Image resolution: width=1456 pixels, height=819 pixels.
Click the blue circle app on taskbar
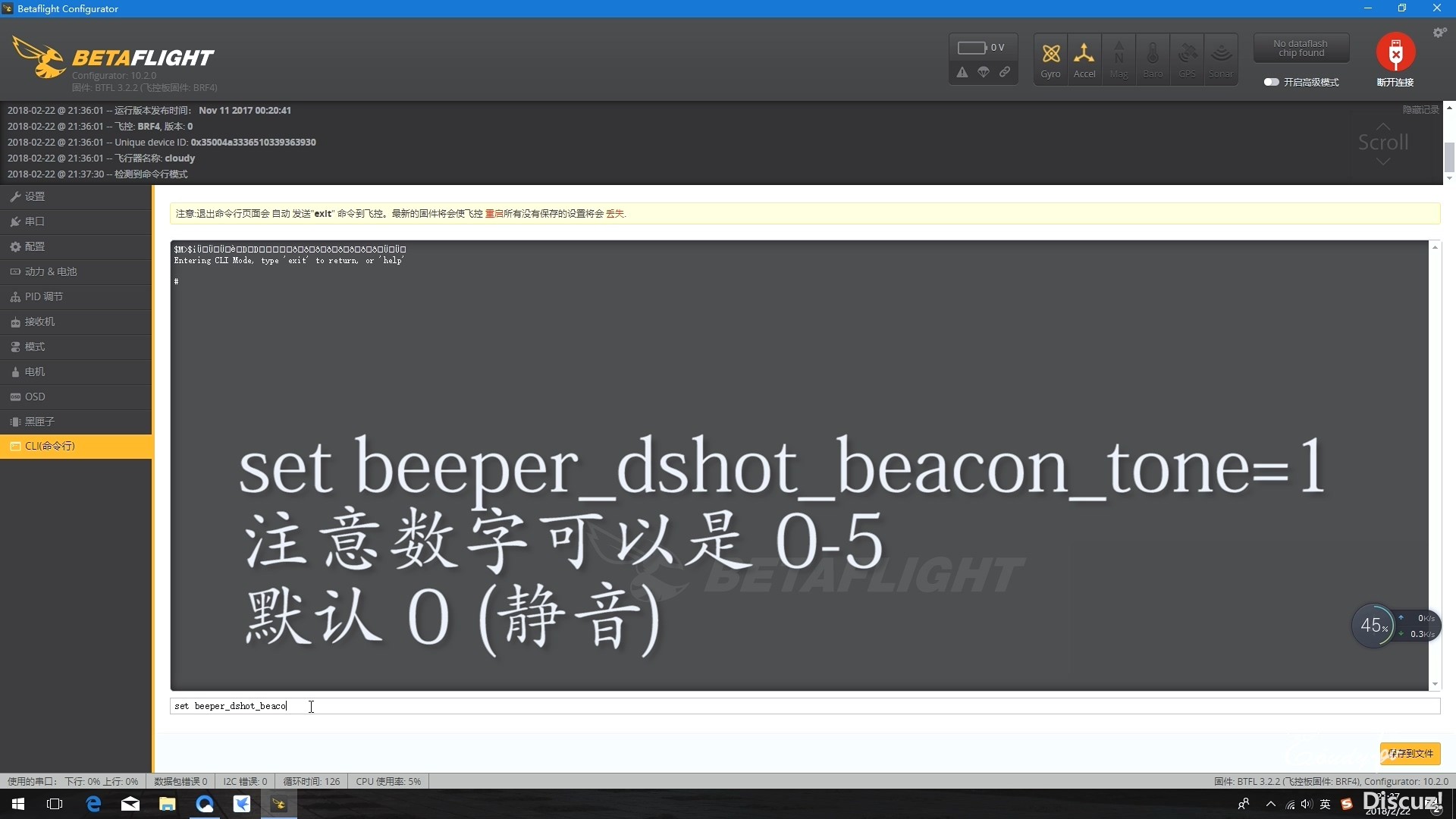coord(205,804)
